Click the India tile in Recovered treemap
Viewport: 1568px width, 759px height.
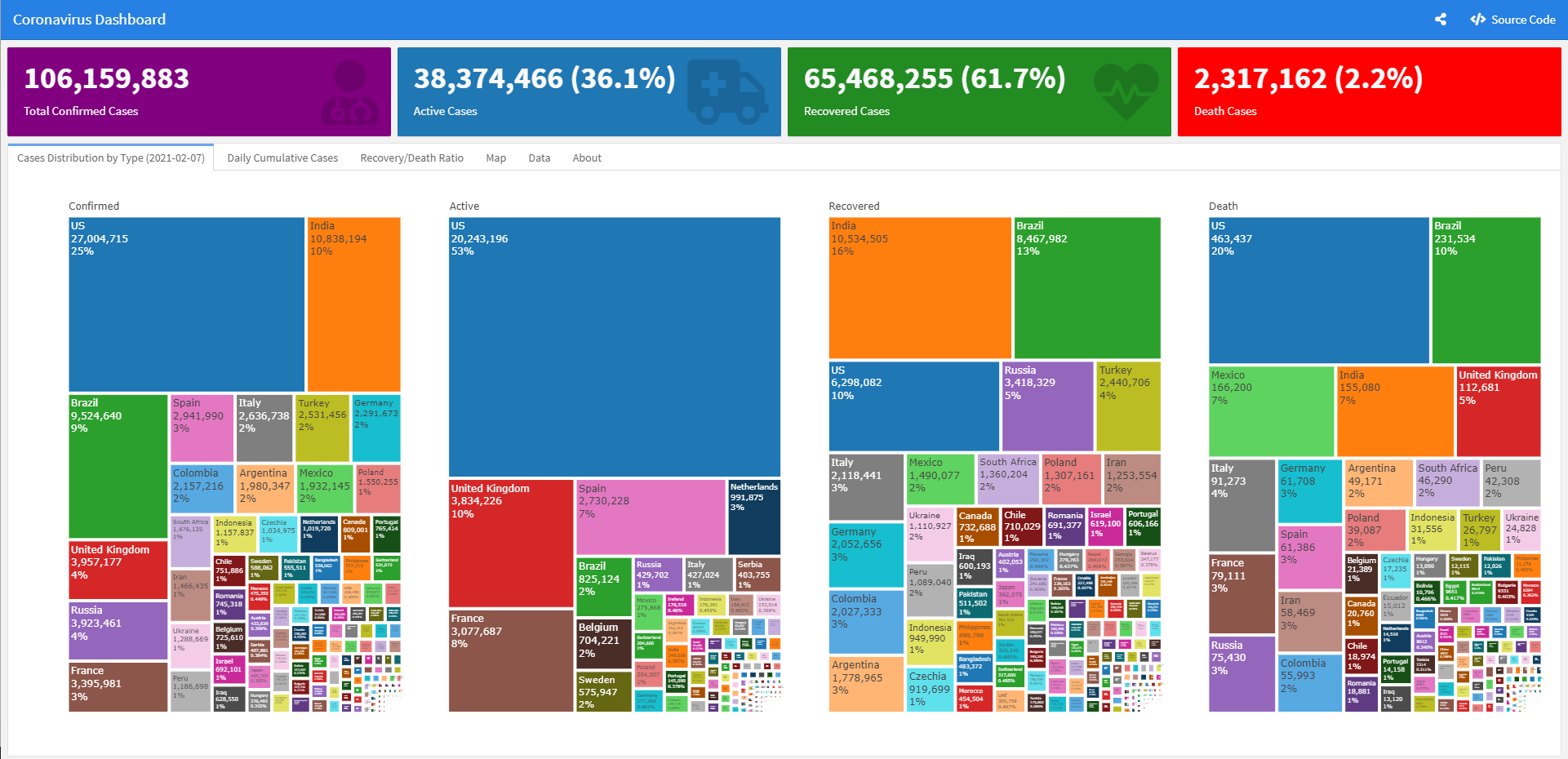(919, 287)
